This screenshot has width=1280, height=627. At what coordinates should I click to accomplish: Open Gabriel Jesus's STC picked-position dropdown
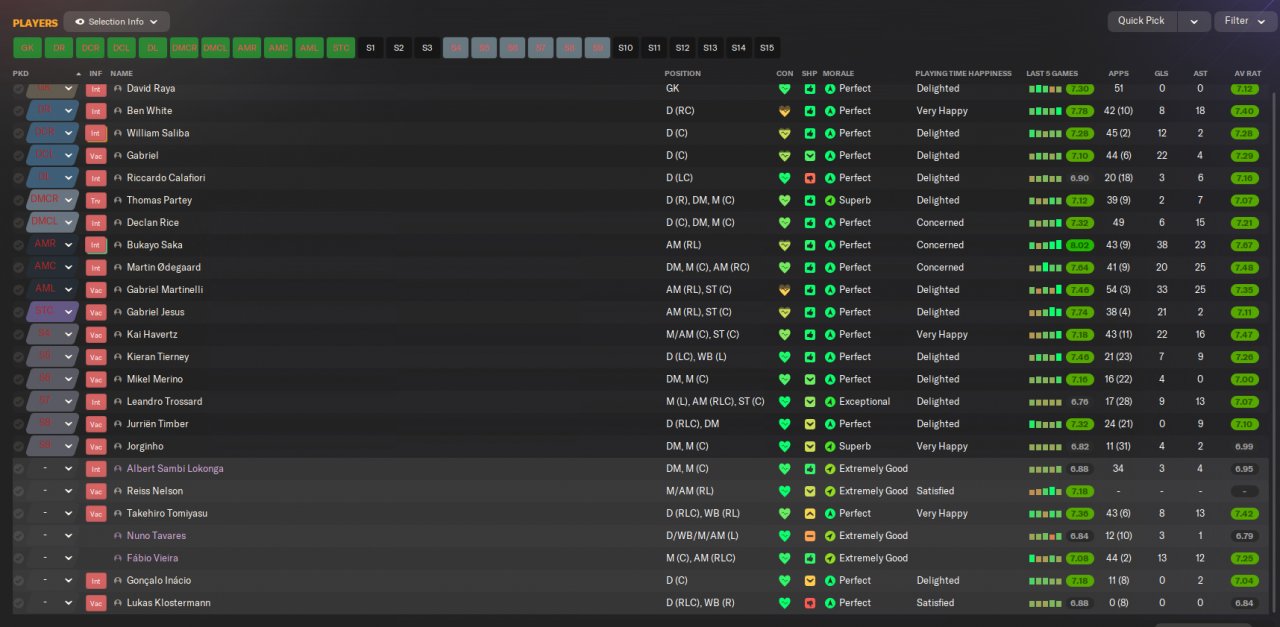(53, 312)
